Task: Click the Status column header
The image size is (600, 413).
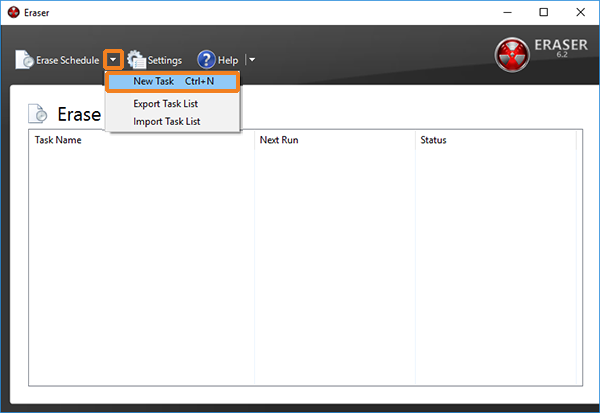Action: [x=433, y=140]
